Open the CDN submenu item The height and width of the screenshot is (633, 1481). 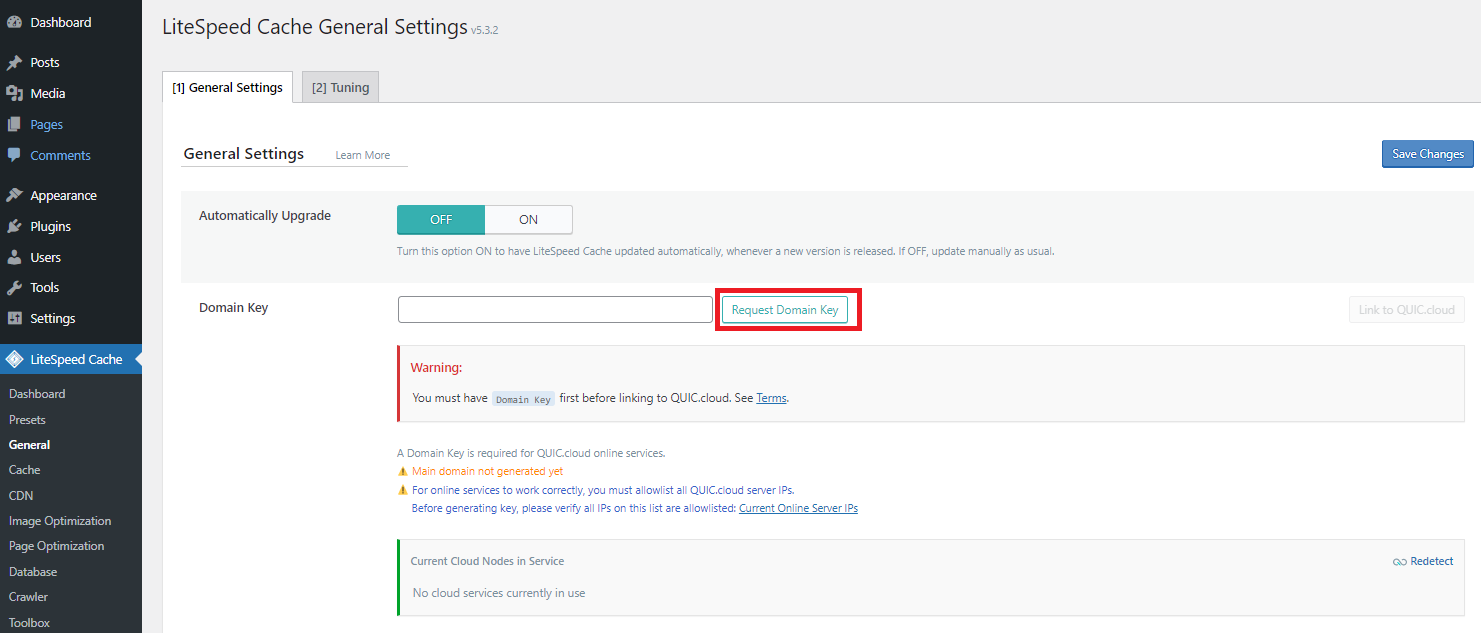(21, 495)
